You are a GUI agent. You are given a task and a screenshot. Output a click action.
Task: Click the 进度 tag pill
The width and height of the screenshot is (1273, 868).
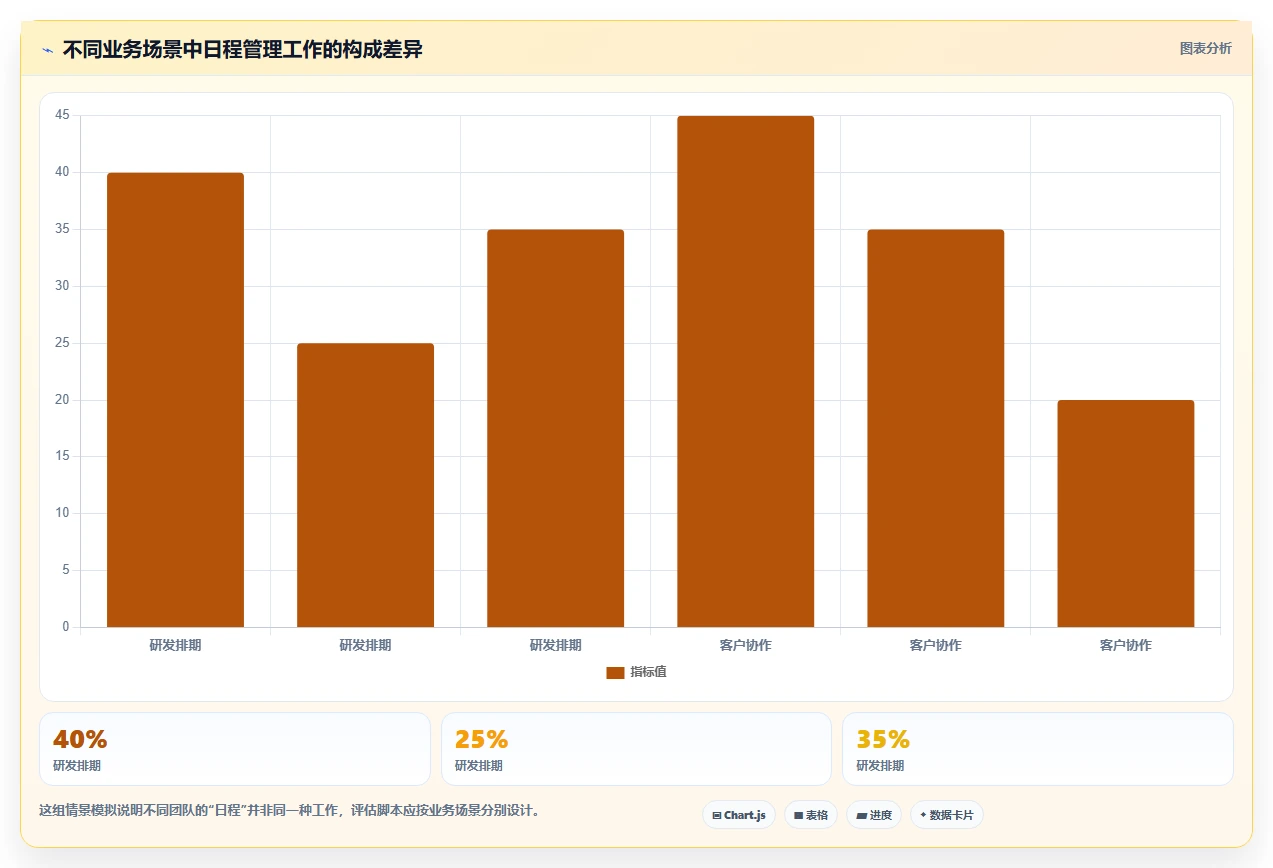coord(874,815)
